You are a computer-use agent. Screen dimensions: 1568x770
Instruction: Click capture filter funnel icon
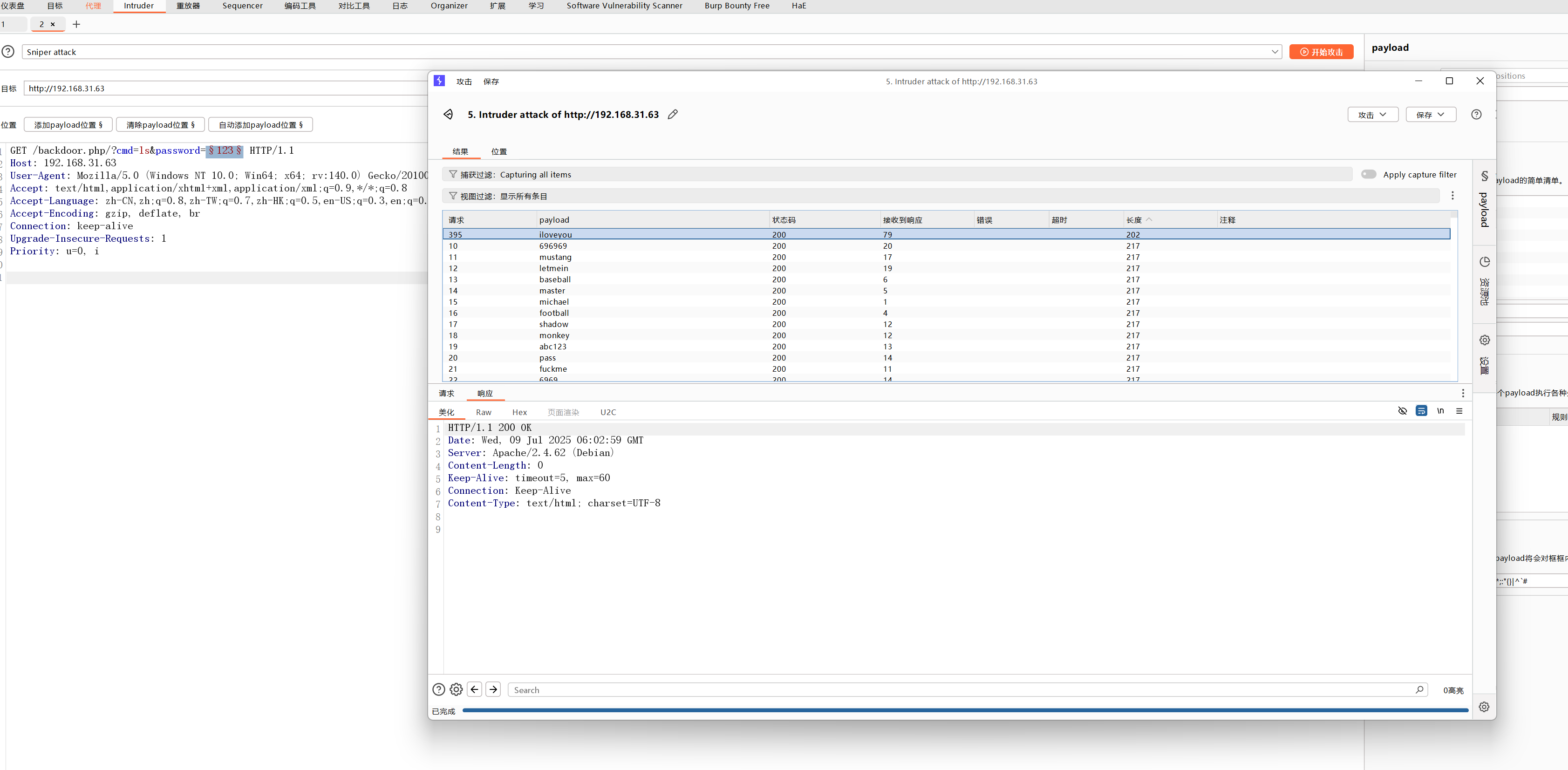click(453, 175)
